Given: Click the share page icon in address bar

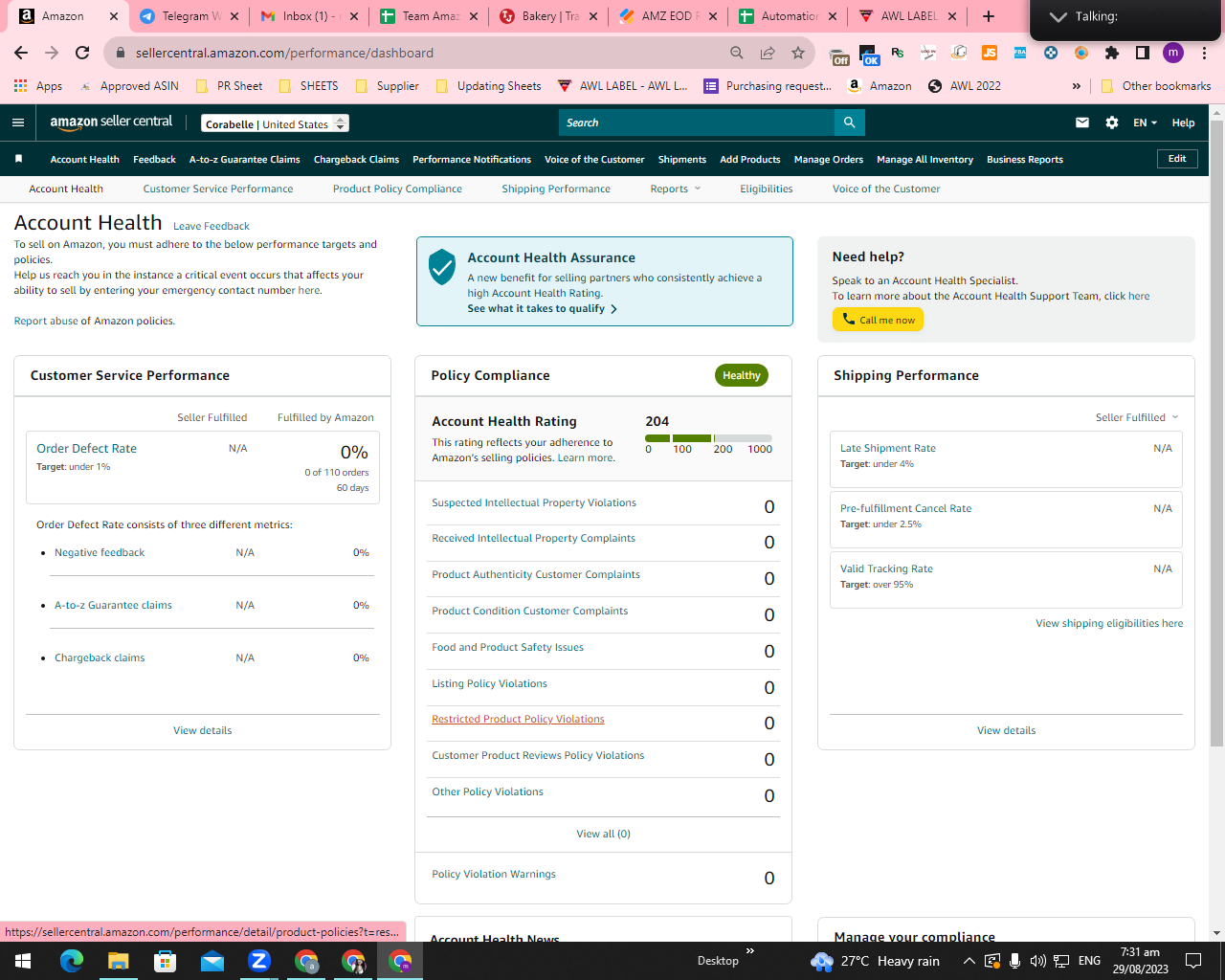Looking at the screenshot, I should coord(768,53).
